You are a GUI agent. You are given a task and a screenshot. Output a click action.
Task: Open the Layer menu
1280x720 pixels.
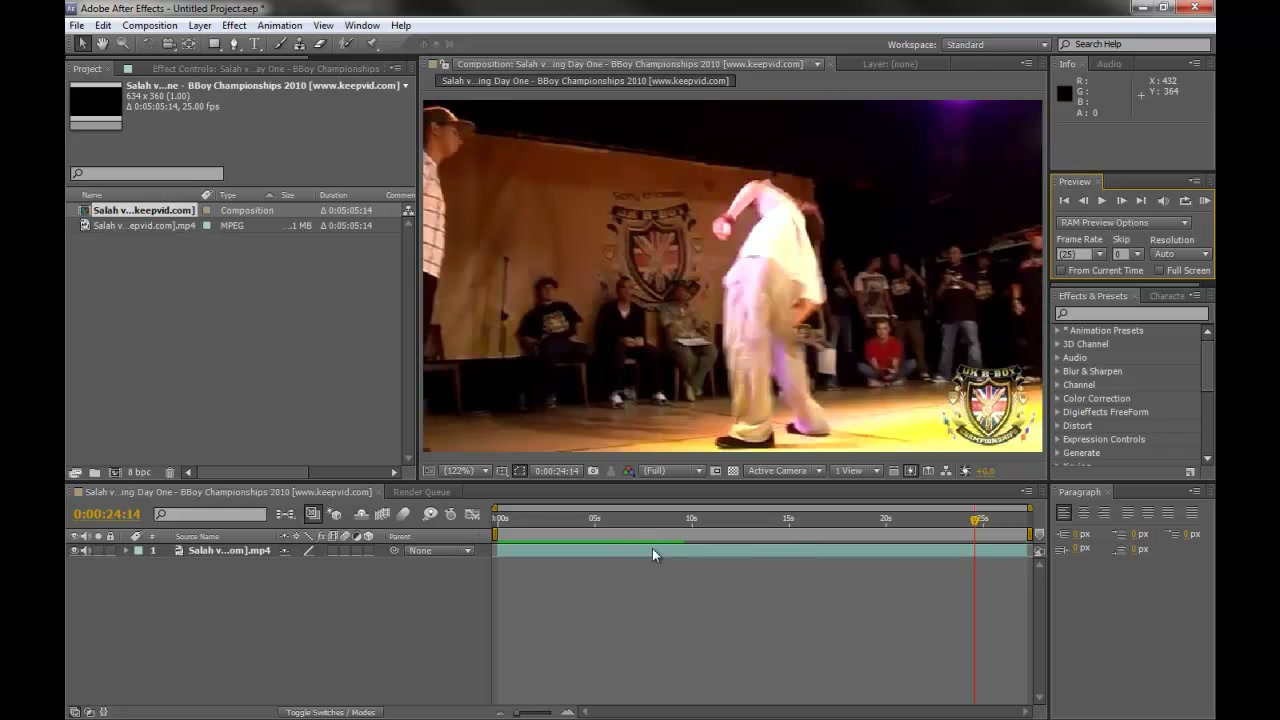[x=200, y=25]
